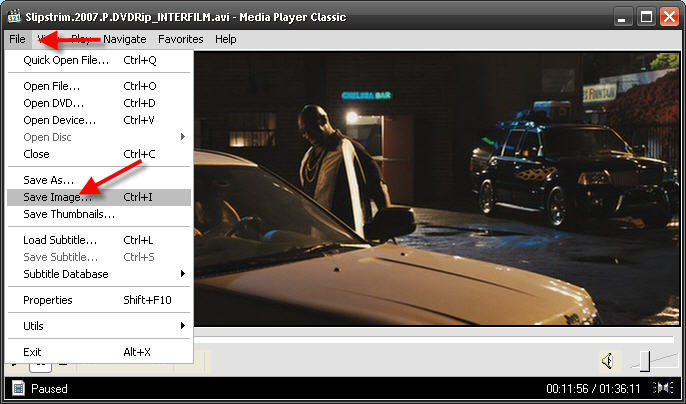Select Open File menu entry
The height and width of the screenshot is (404, 686).
pyautogui.click(x=99, y=86)
